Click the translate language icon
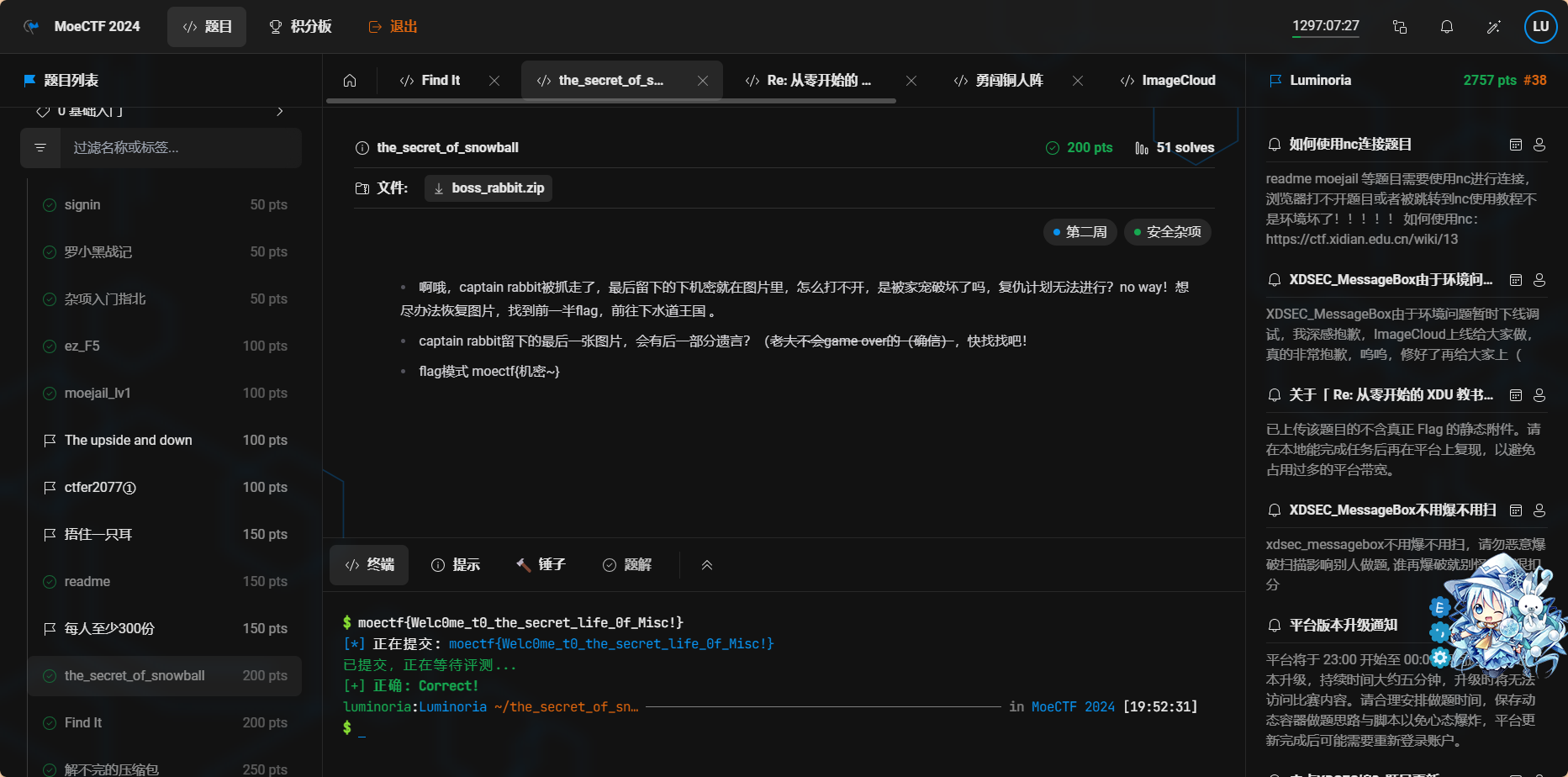 (1400, 27)
